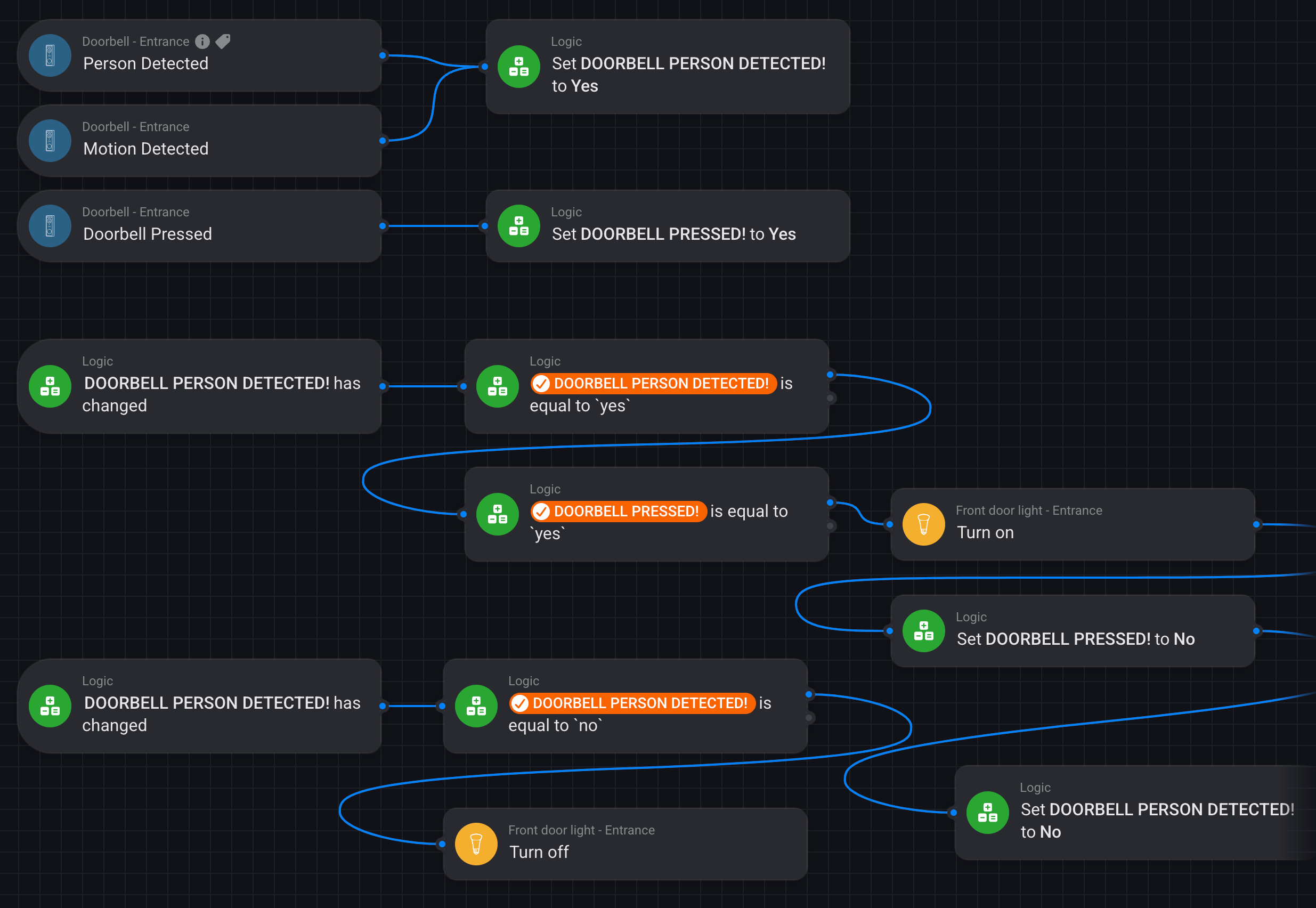Click the grey false-output connector on DOORBELL PRESSED! condition

tap(830, 526)
